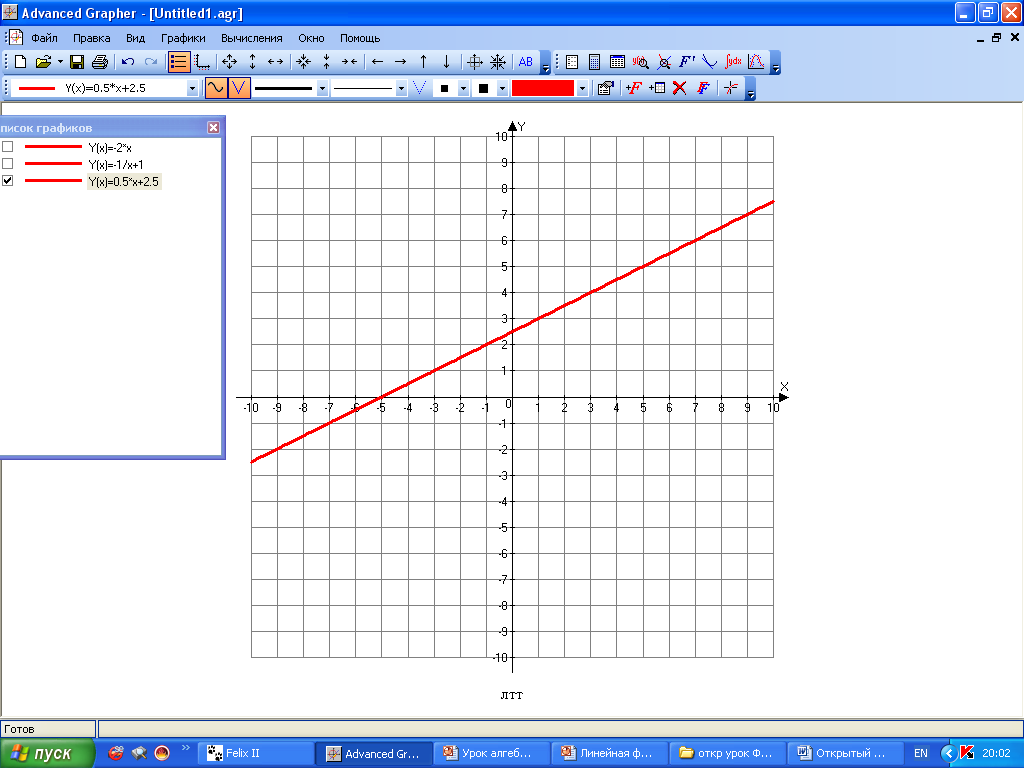1024x768 pixels.
Task: Open the Вид menu
Action: click(135, 38)
